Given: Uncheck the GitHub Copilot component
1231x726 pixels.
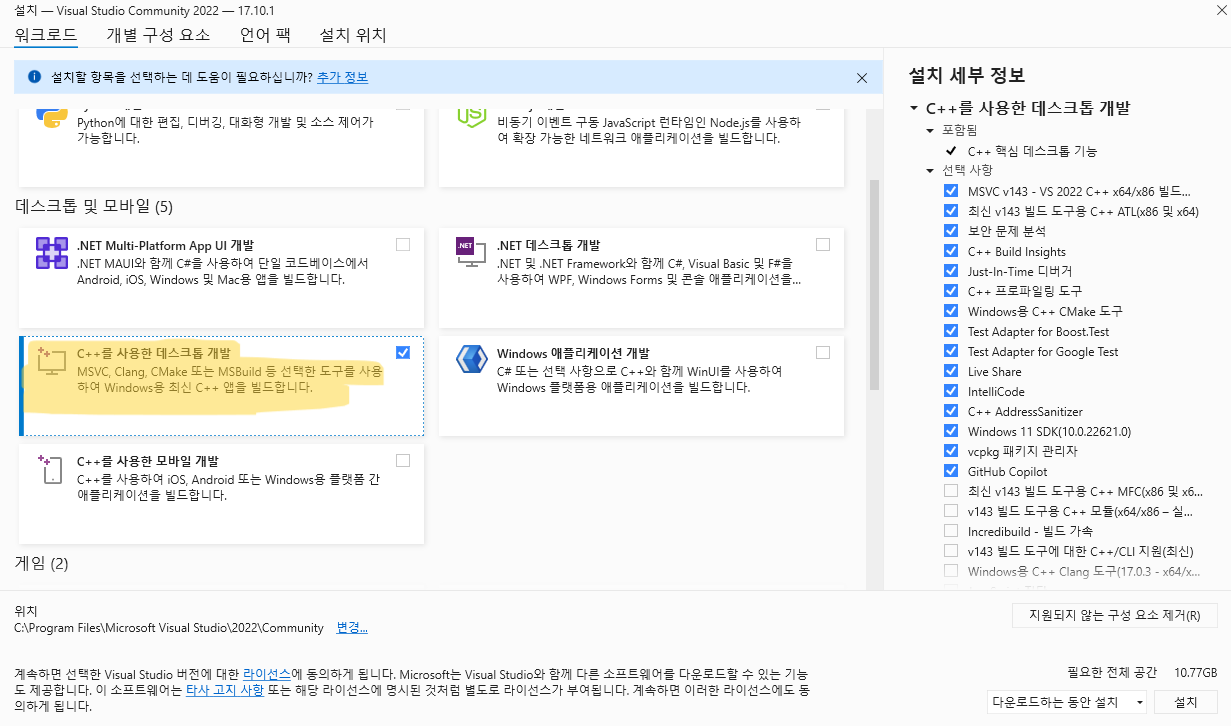Looking at the screenshot, I should [x=950, y=471].
